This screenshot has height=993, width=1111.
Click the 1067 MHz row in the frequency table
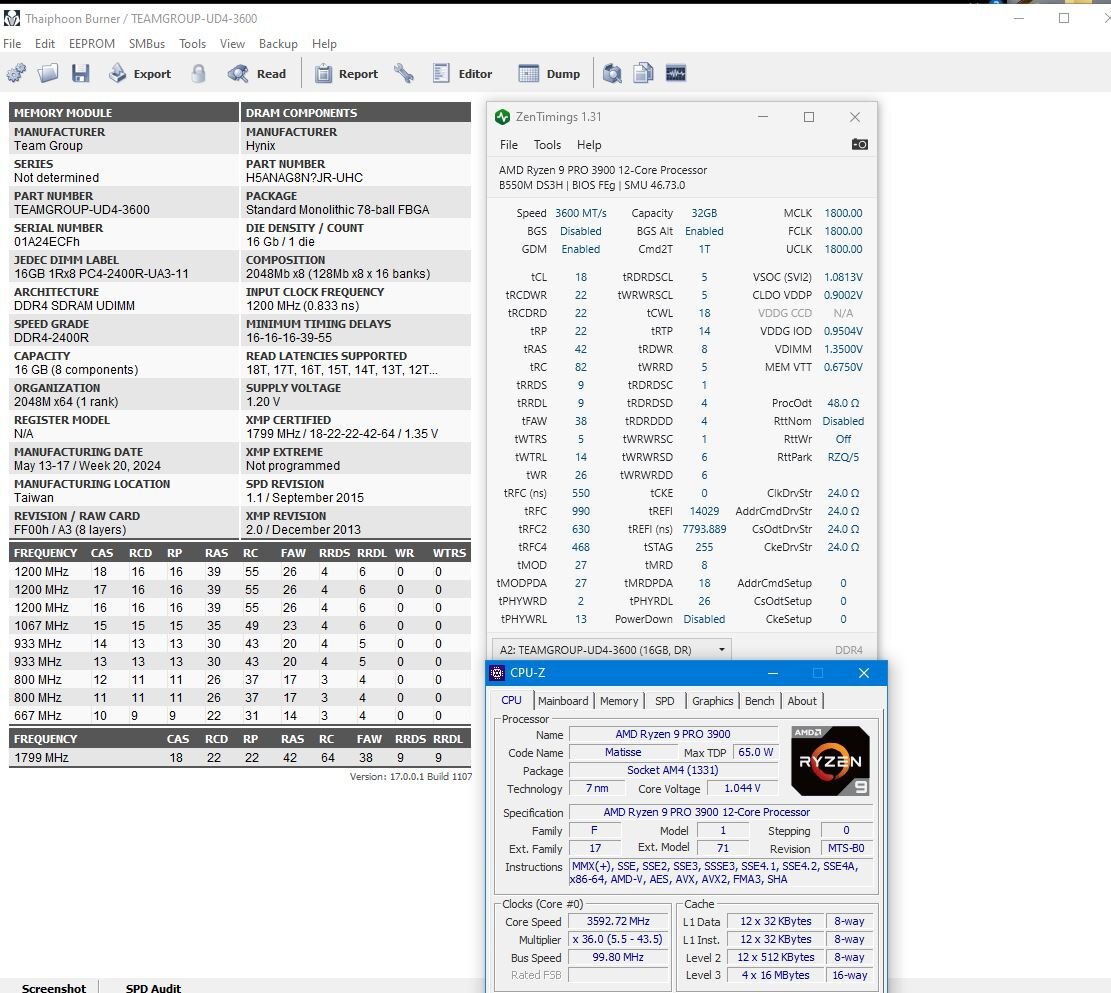[239, 626]
